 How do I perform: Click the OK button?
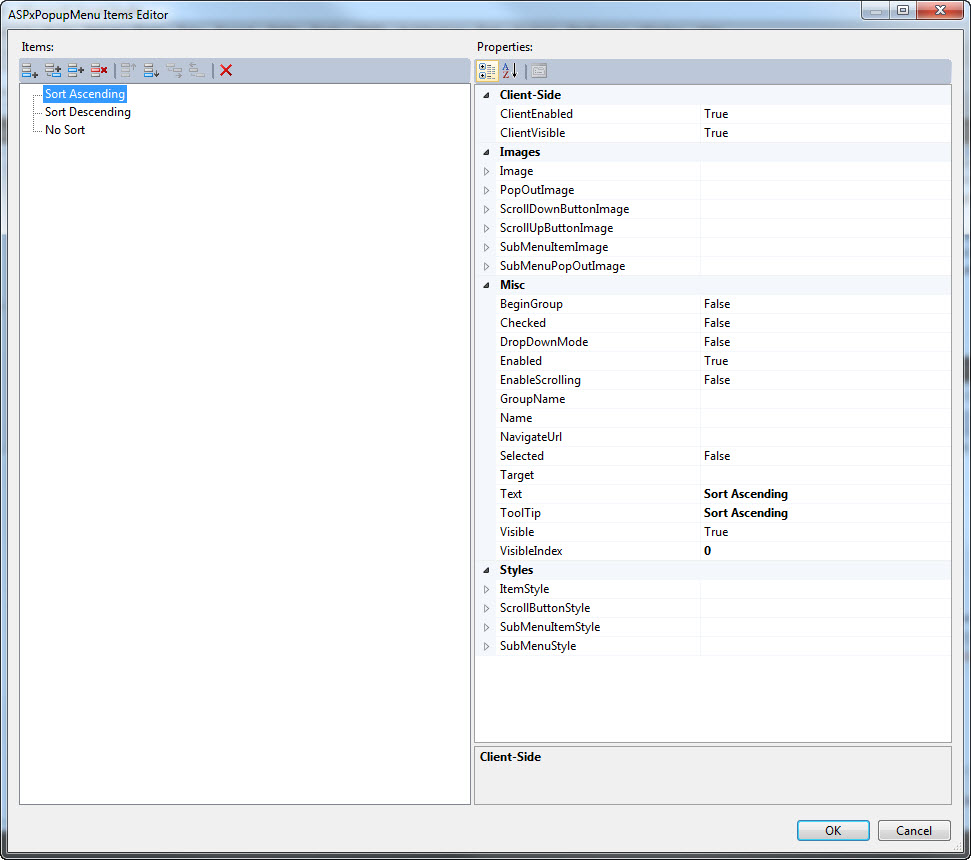(833, 830)
